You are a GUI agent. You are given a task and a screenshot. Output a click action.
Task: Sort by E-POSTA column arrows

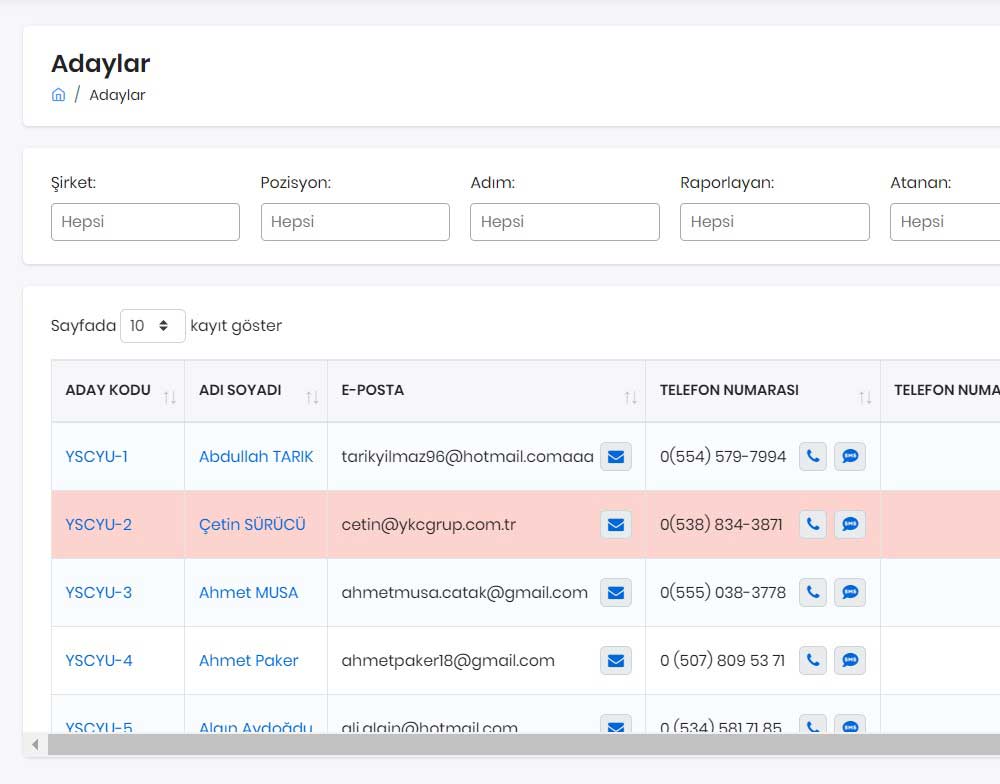tap(631, 397)
